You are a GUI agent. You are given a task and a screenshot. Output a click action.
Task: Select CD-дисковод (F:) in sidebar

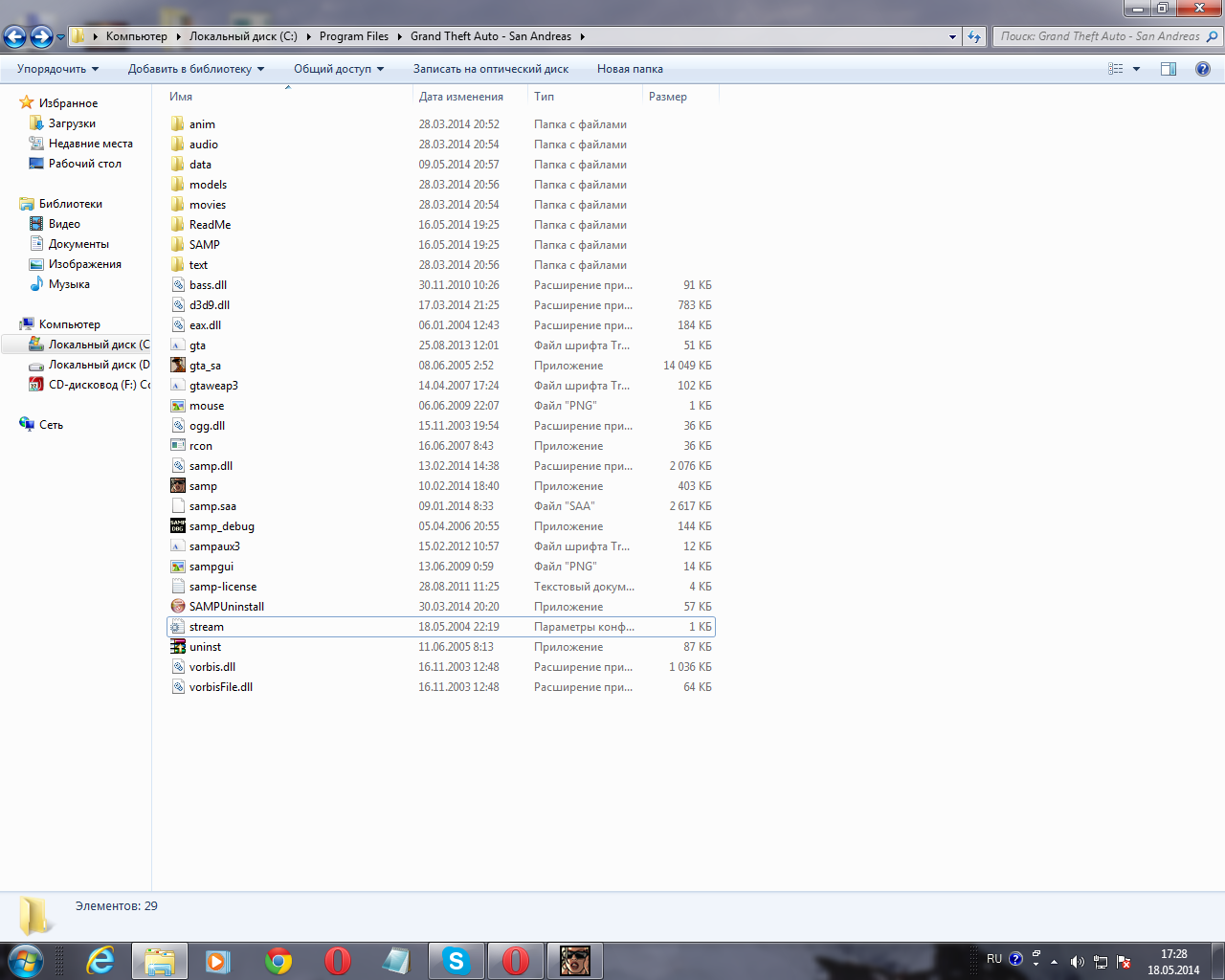(89, 385)
